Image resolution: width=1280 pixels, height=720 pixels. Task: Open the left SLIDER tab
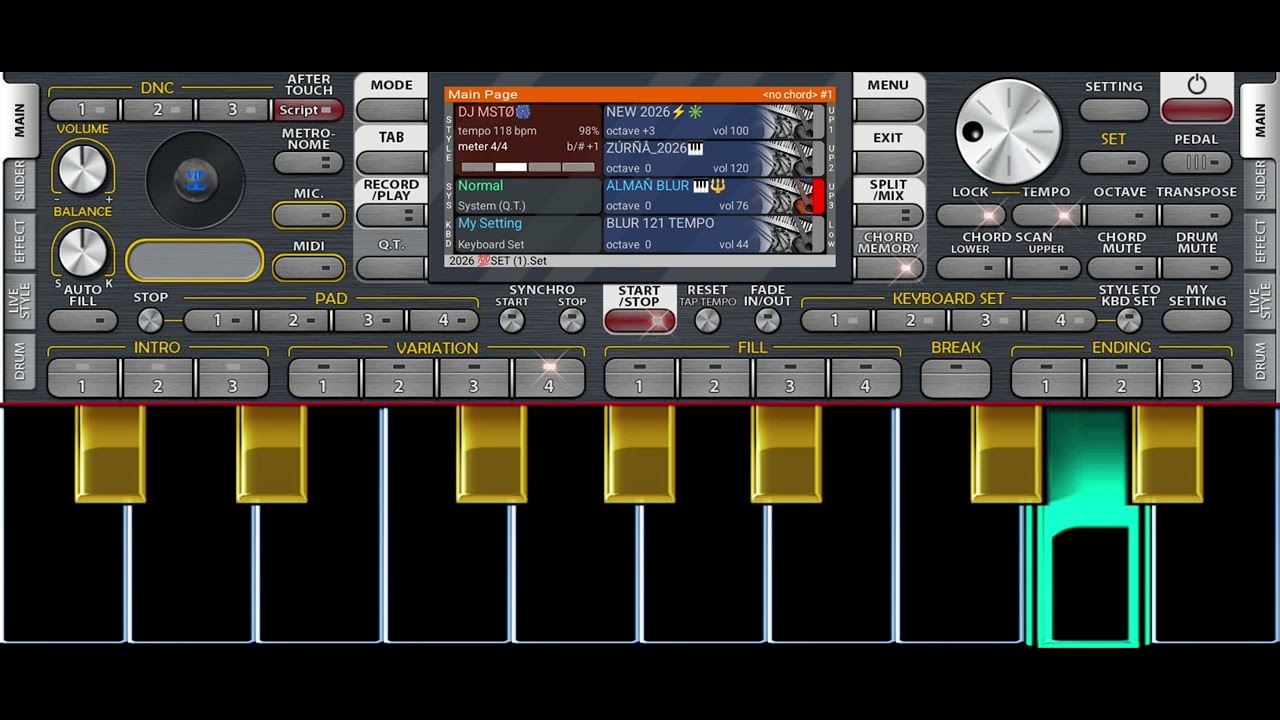pos(19,182)
